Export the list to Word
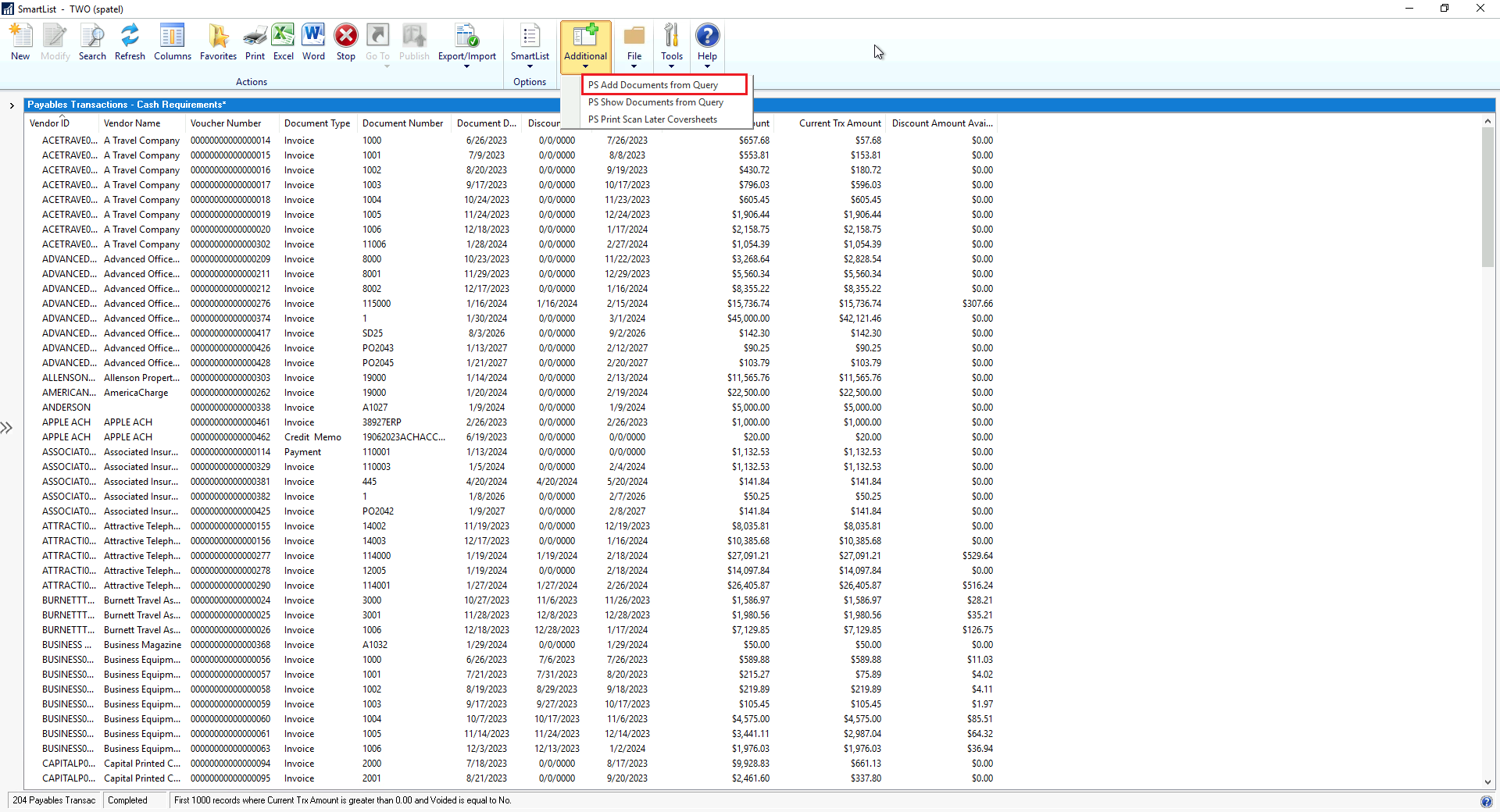The image size is (1500, 812). (313, 42)
